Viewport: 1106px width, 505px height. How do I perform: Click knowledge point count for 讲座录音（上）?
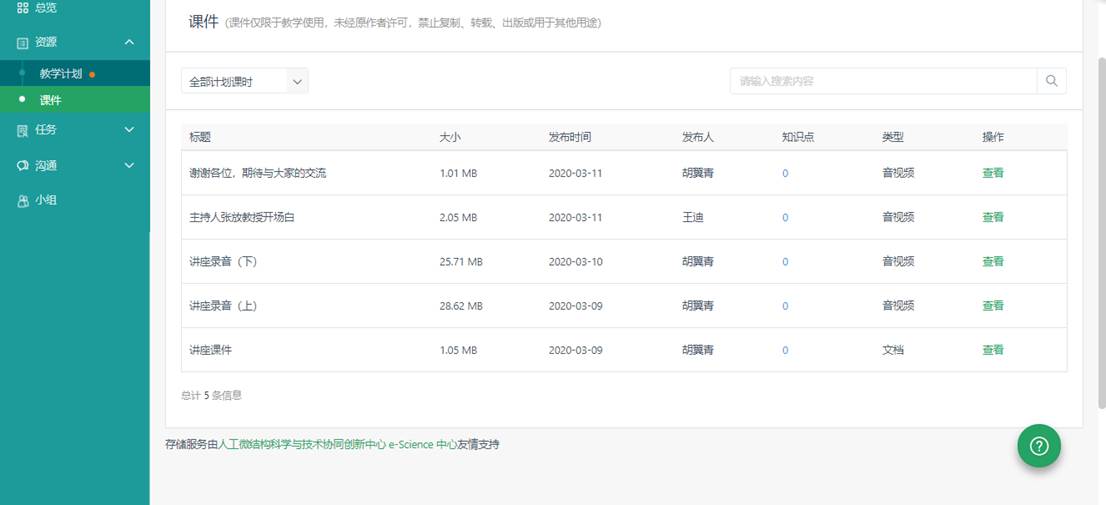pyautogui.click(x=785, y=306)
